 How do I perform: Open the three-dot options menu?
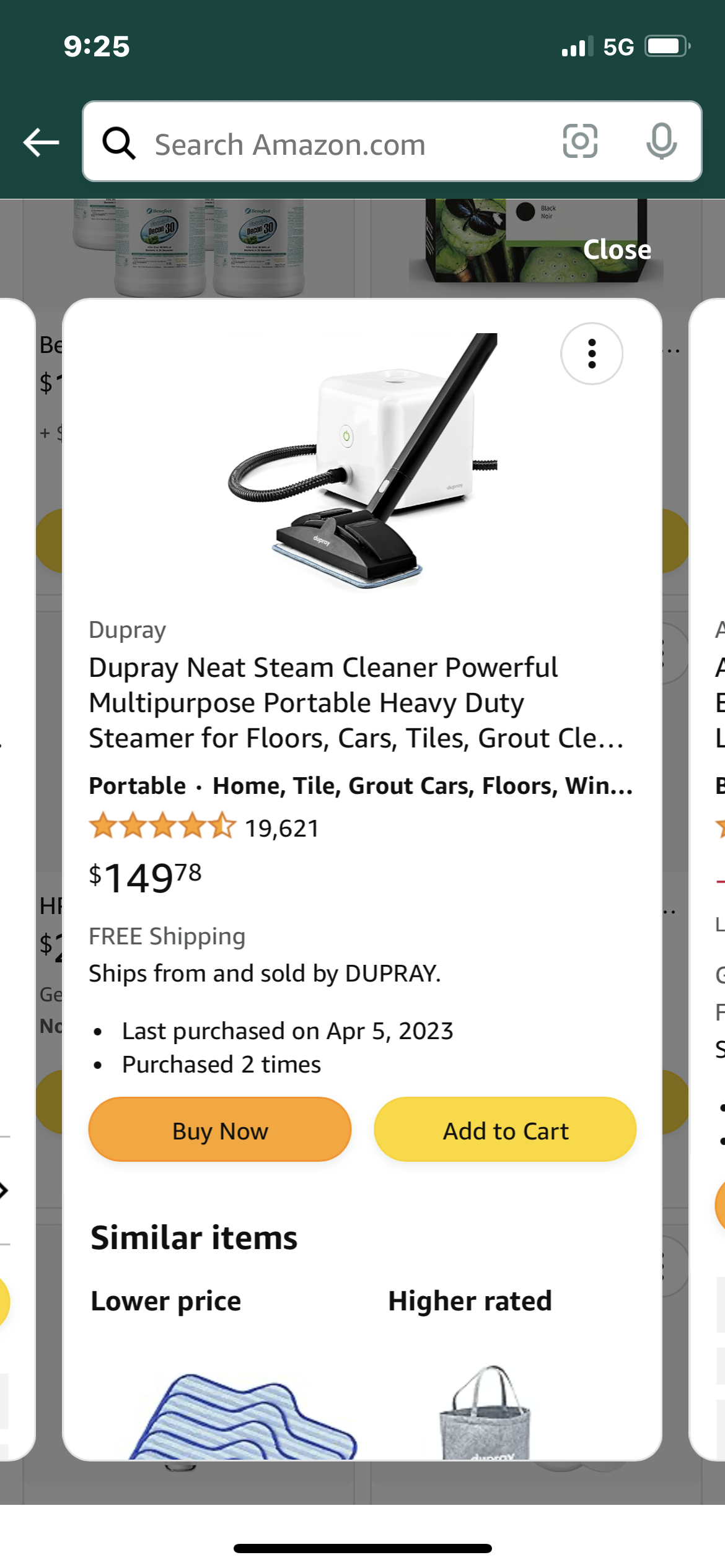pyautogui.click(x=592, y=354)
